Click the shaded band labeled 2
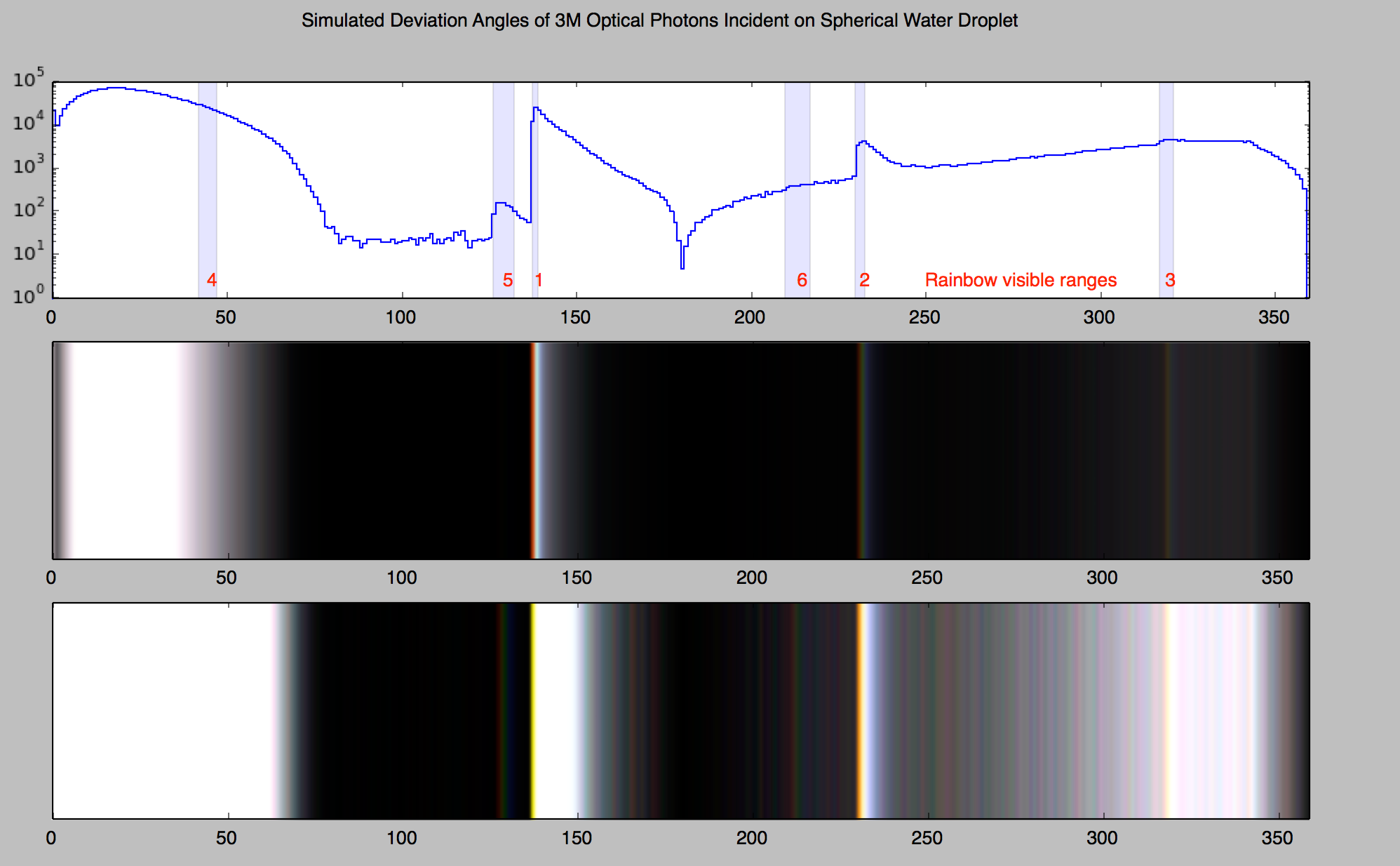This screenshot has width=1400, height=866. click(860, 189)
